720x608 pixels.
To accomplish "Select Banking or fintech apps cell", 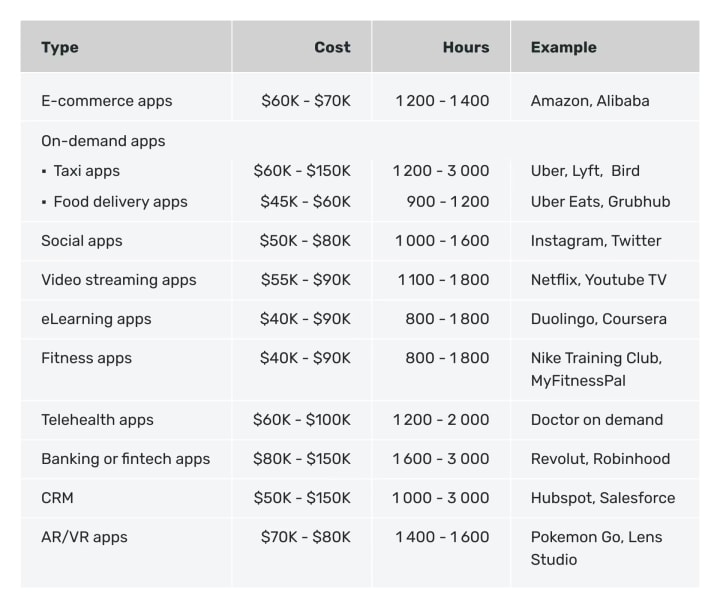I will pyautogui.click(x=125, y=459).
